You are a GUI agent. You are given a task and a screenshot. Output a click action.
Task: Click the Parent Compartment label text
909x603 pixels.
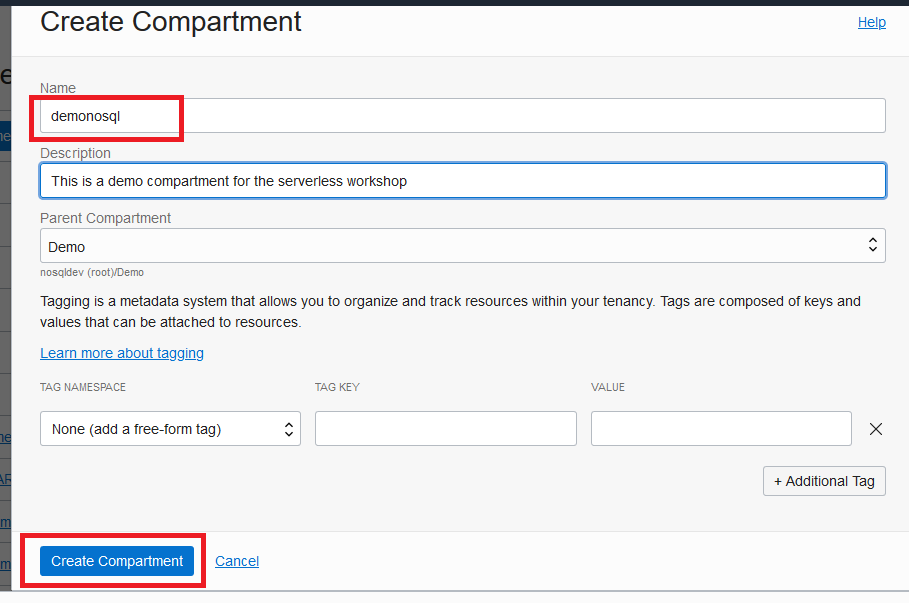tap(105, 218)
